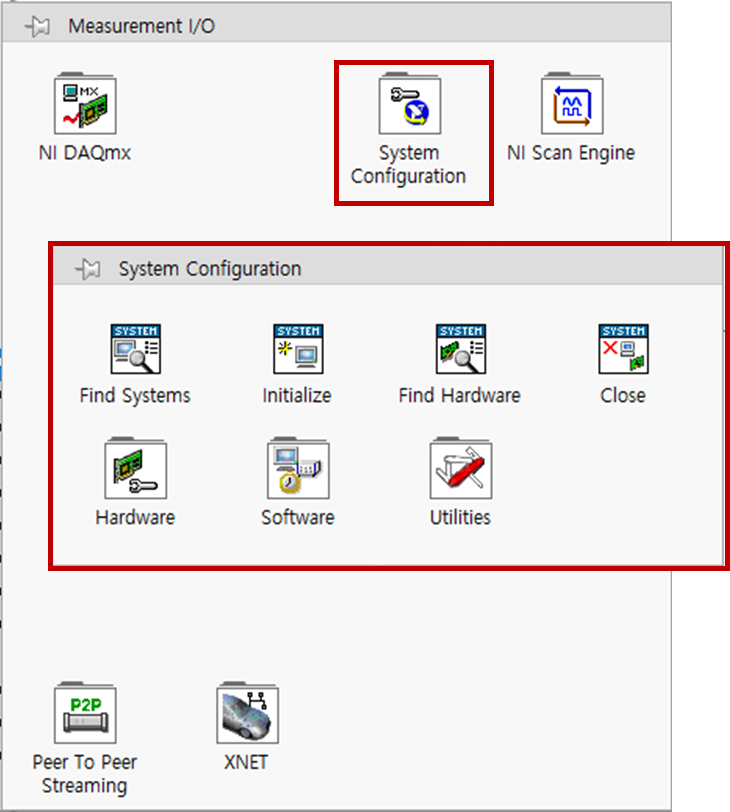Click the Find Systems label
The height and width of the screenshot is (812, 730).
(135, 396)
